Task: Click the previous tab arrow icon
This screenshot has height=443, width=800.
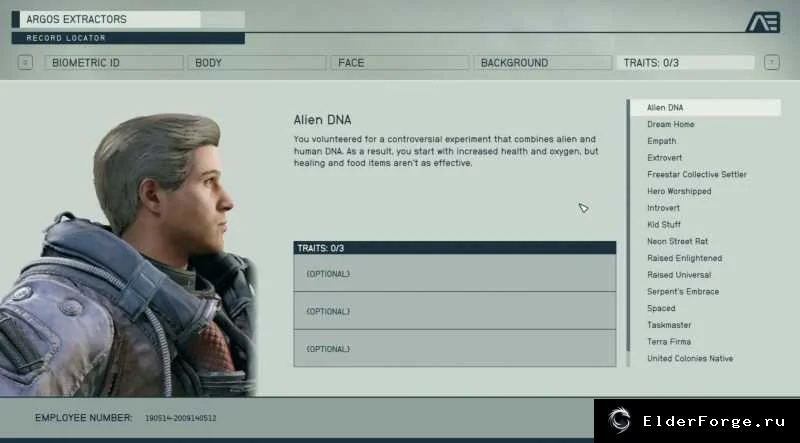Action: [25, 63]
